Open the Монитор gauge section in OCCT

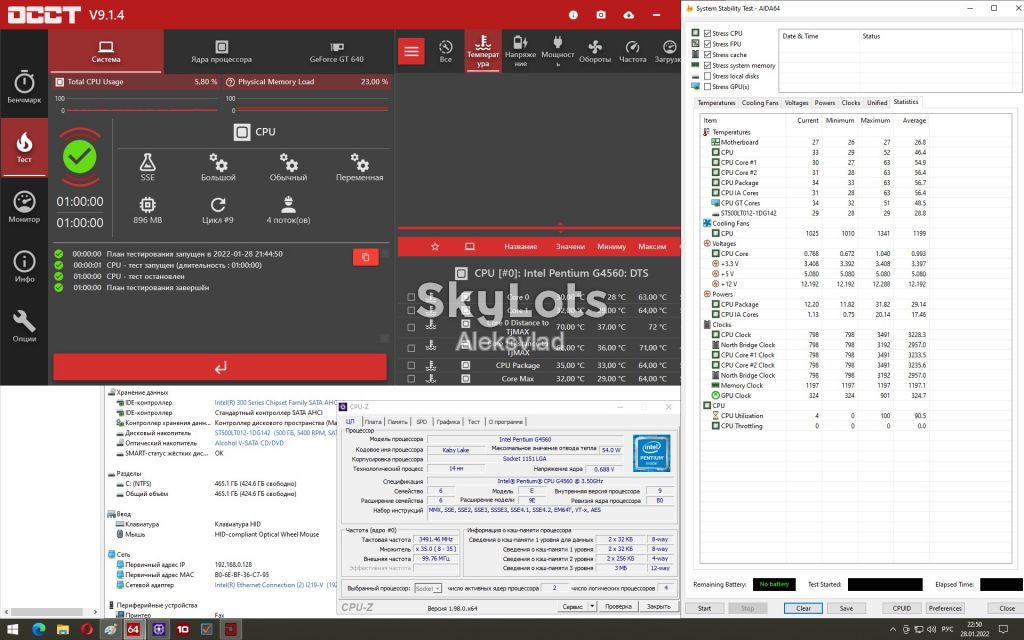[24, 207]
